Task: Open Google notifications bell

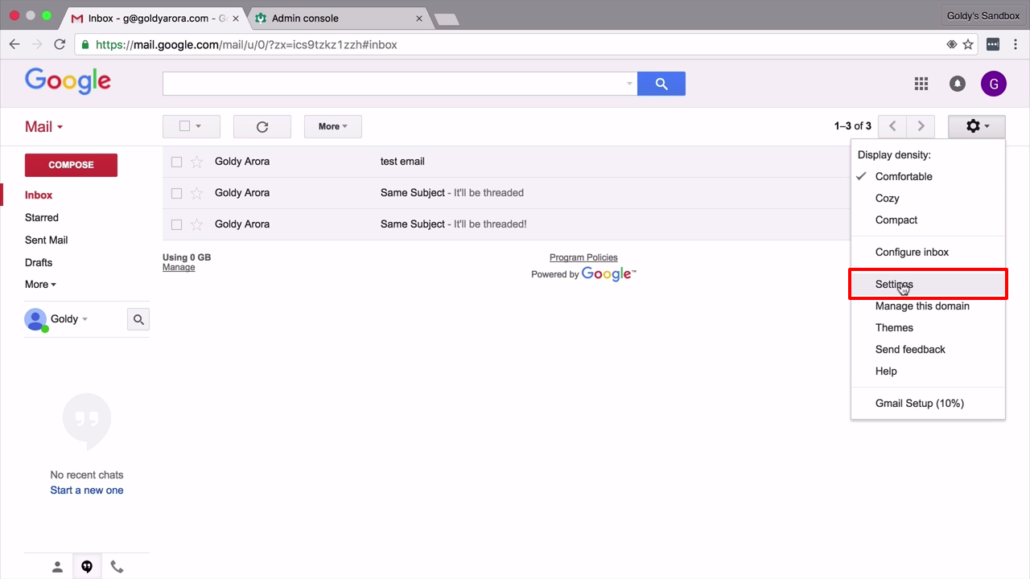Action: click(x=957, y=84)
